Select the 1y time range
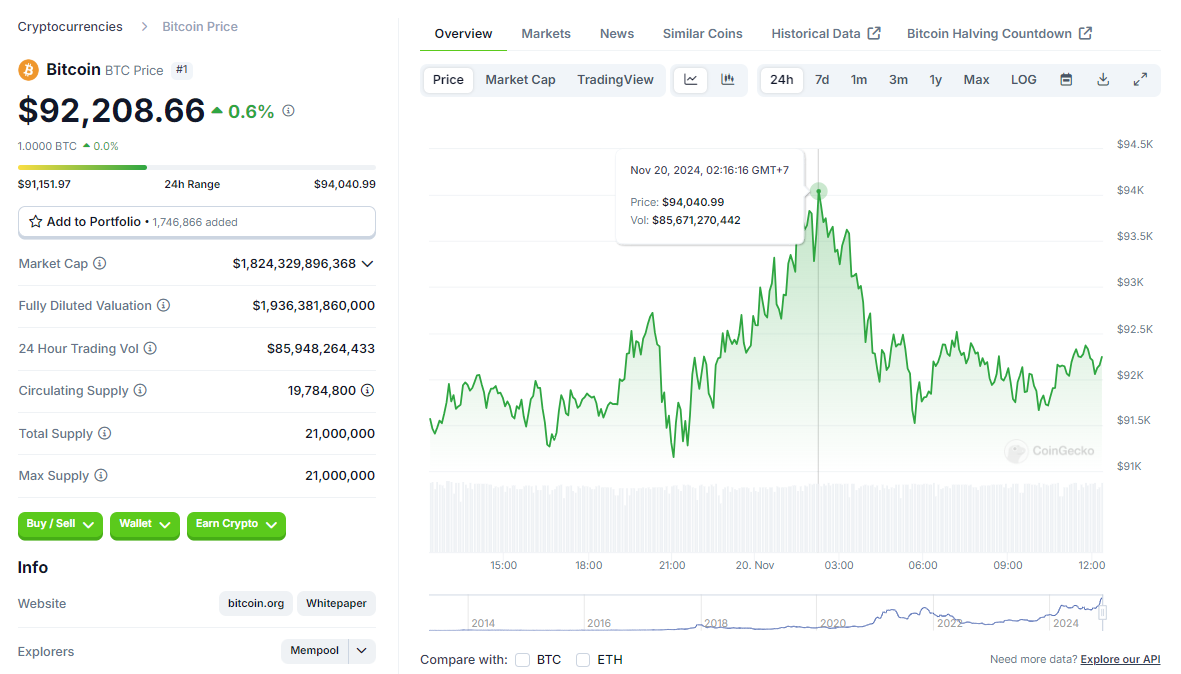The height and width of the screenshot is (674, 1181). (x=935, y=80)
